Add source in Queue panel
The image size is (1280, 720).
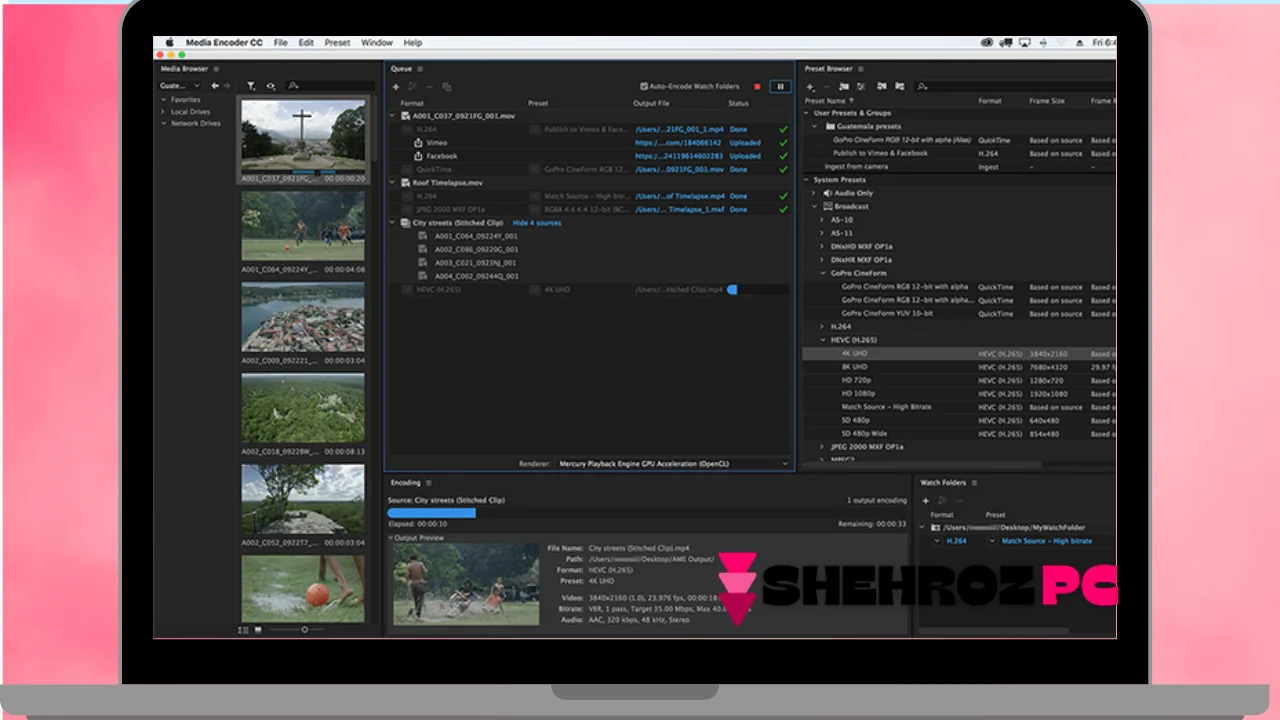point(396,87)
